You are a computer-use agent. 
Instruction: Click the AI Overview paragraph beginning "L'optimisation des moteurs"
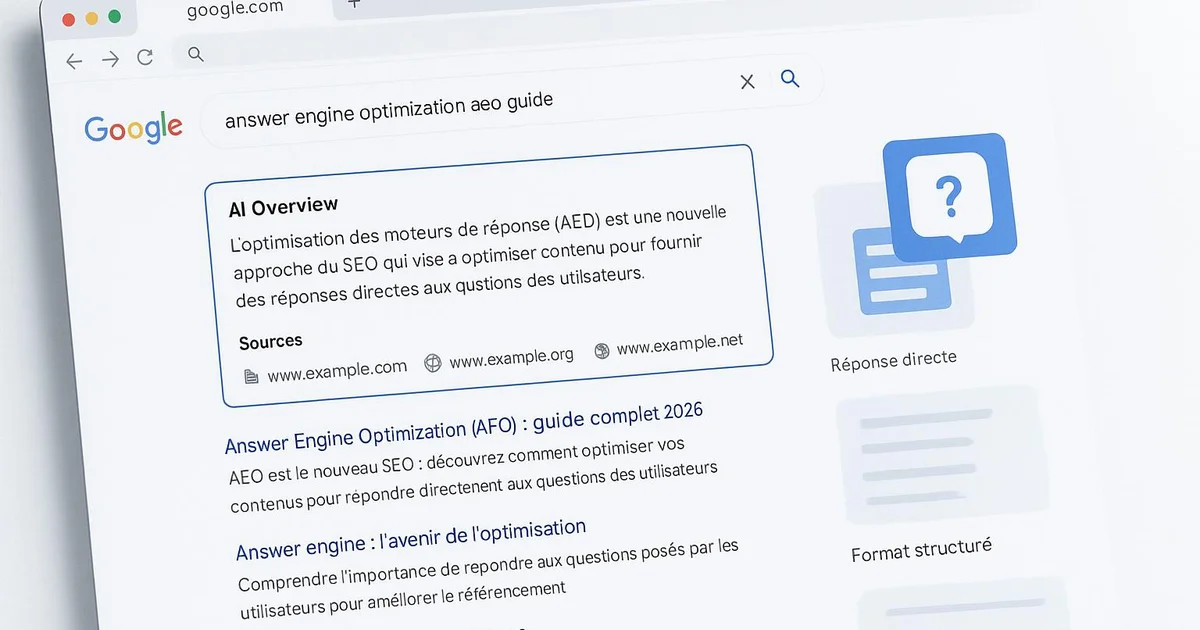[479, 258]
